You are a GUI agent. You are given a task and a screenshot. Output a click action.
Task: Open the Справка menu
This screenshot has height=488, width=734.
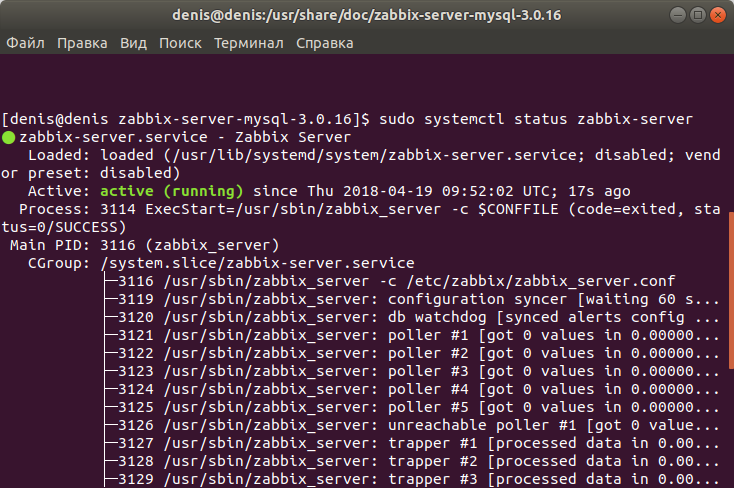click(324, 43)
